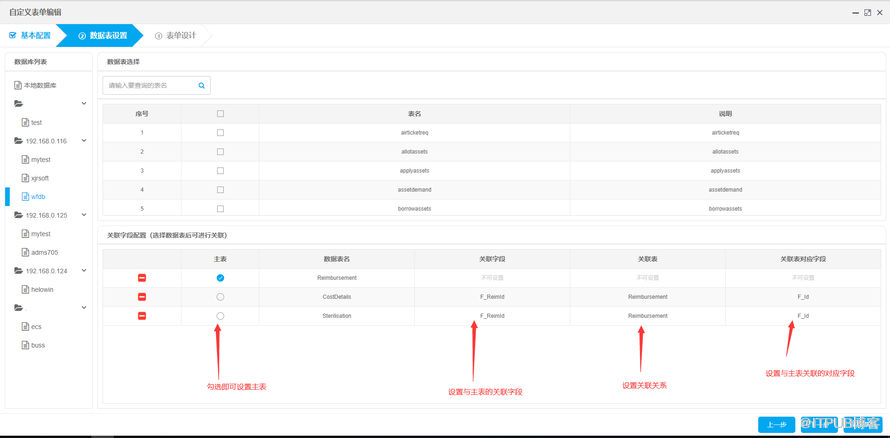The height and width of the screenshot is (438, 890).
Task: Click F_Id cell in Sterilisation row
Action: (x=803, y=315)
